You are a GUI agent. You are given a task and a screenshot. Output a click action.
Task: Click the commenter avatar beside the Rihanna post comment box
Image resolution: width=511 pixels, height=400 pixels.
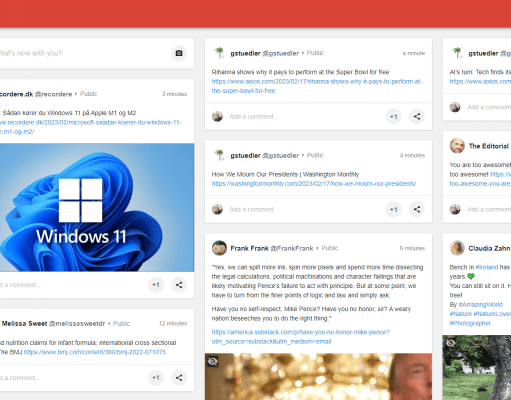217,117
